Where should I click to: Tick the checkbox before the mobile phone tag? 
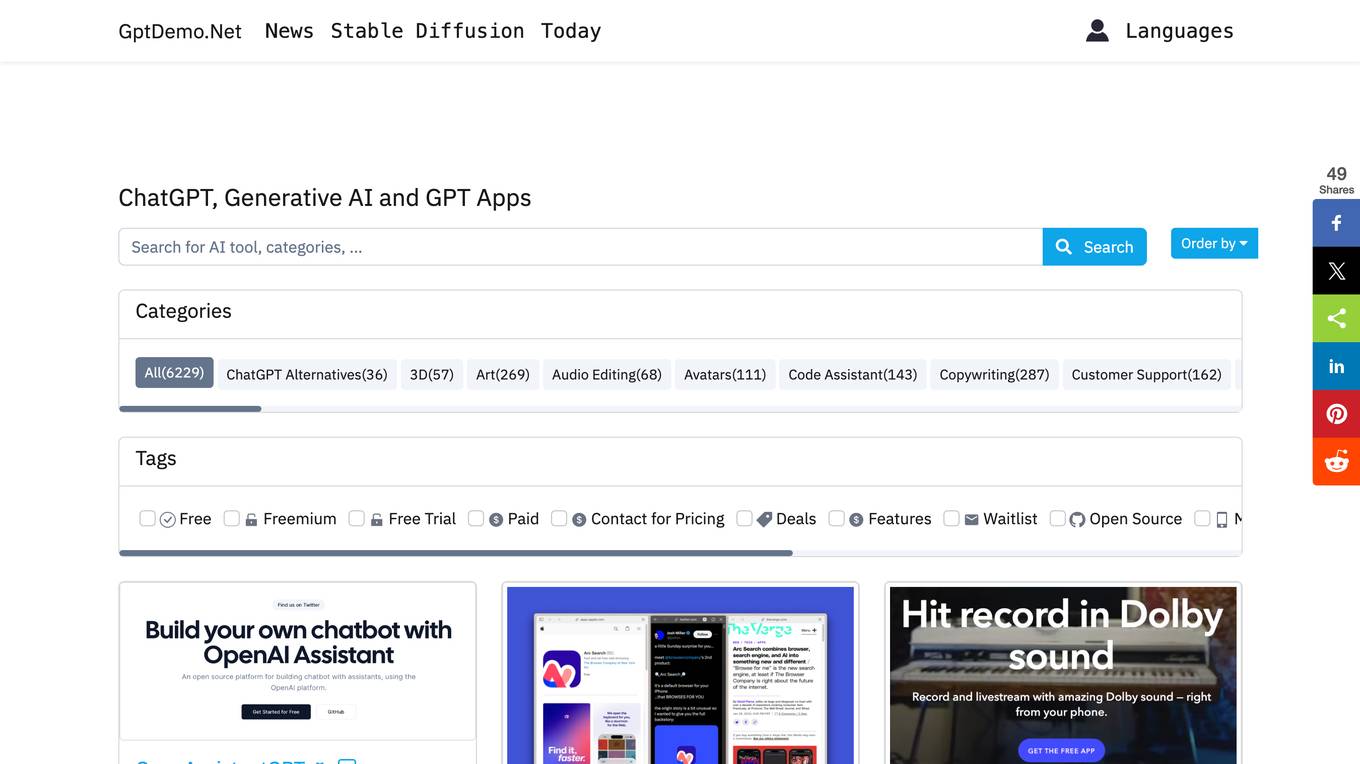(x=1202, y=518)
